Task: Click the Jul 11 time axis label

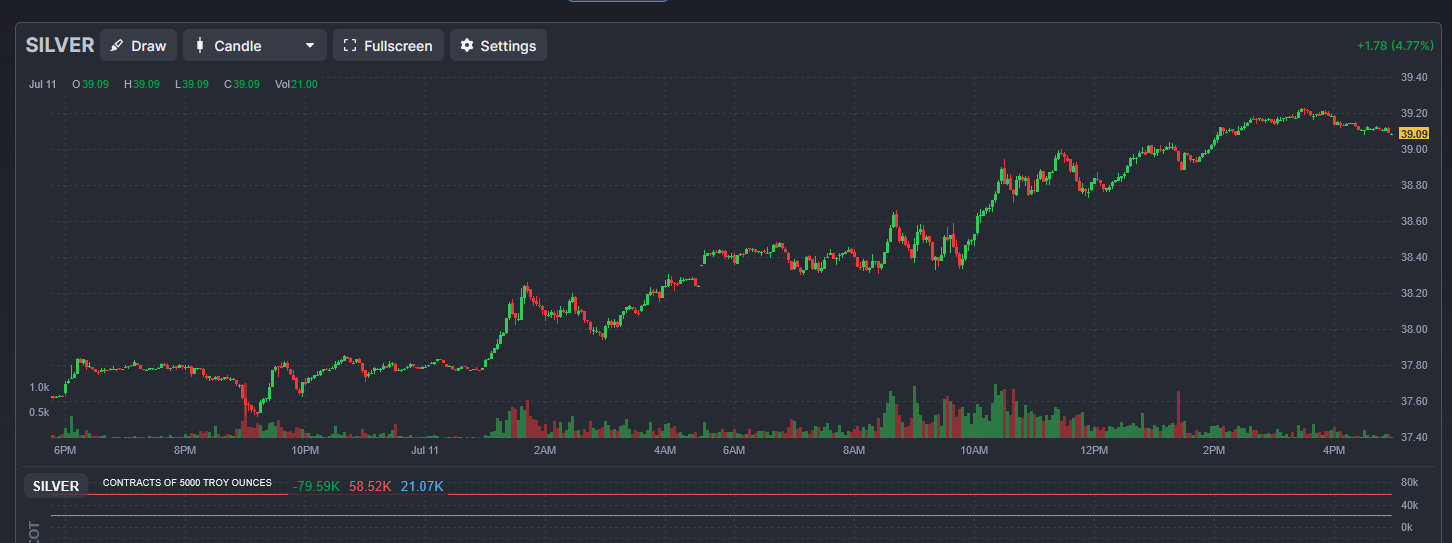Action: pos(426,452)
